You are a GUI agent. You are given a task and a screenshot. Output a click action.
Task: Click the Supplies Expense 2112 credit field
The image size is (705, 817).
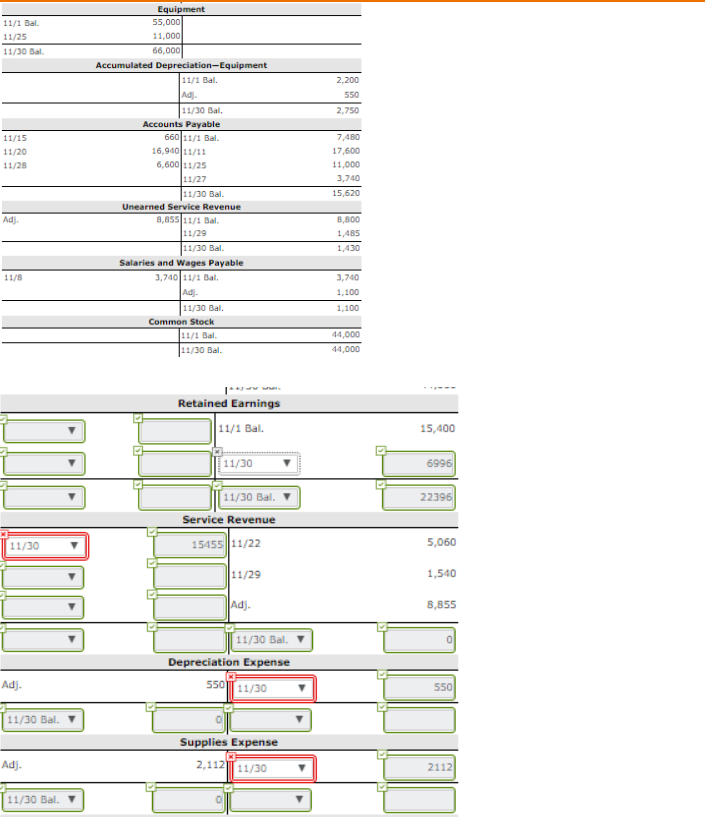[419, 768]
